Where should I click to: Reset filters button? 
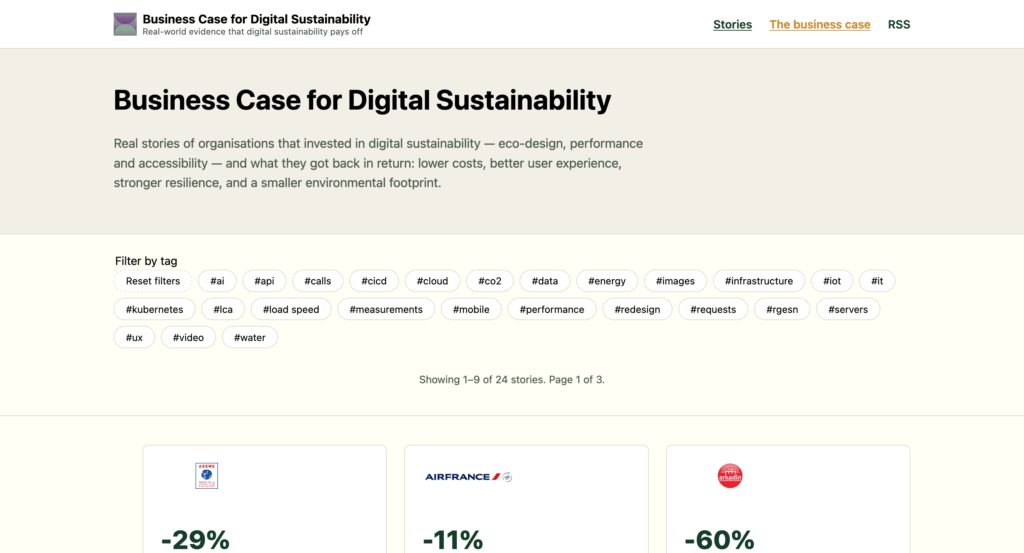point(153,281)
